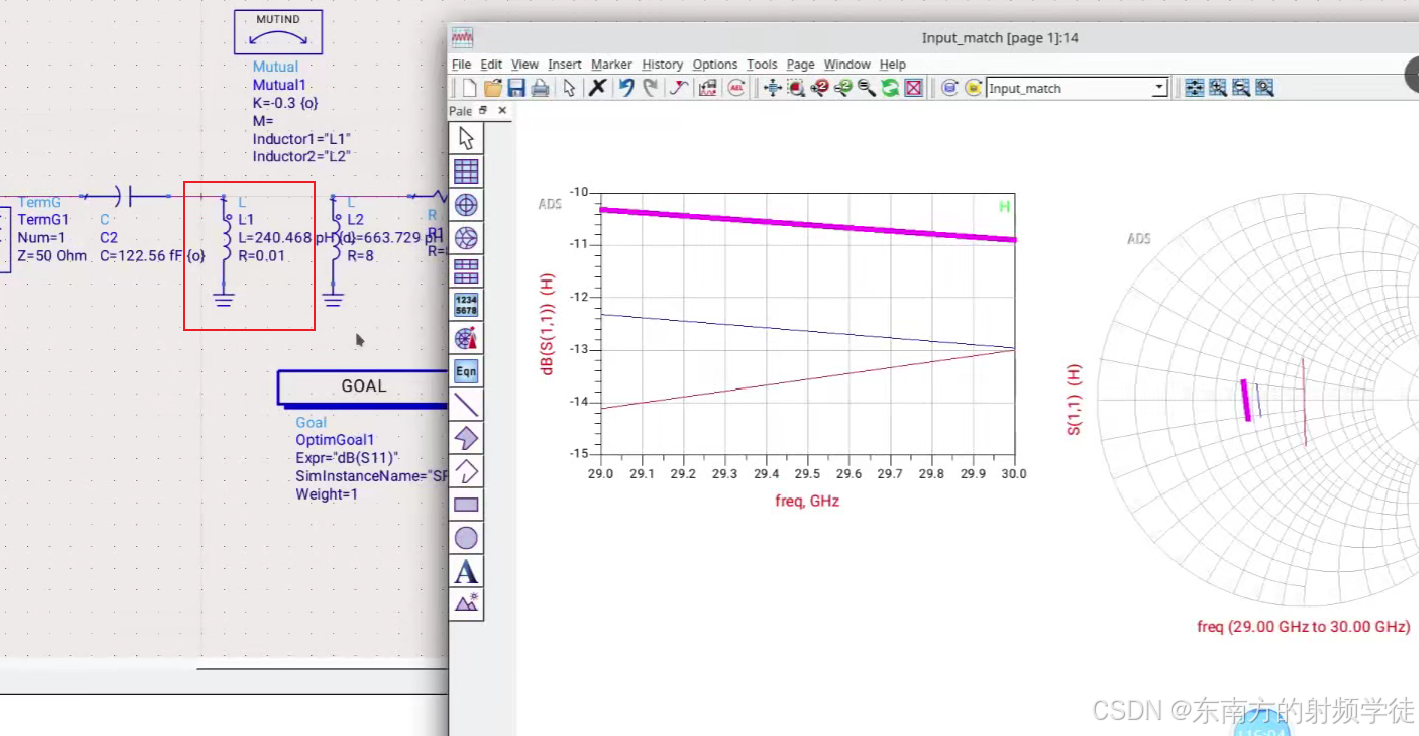Open the Marker menu
The width and height of the screenshot is (1419, 736).
(x=611, y=64)
